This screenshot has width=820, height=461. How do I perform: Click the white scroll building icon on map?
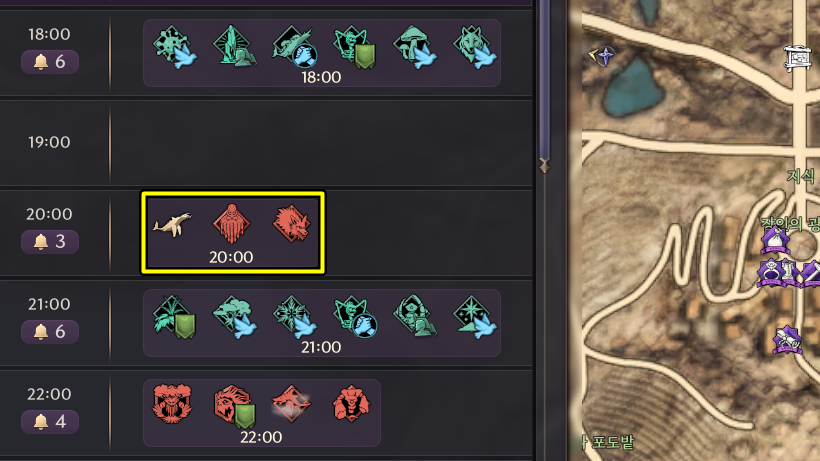click(797, 58)
